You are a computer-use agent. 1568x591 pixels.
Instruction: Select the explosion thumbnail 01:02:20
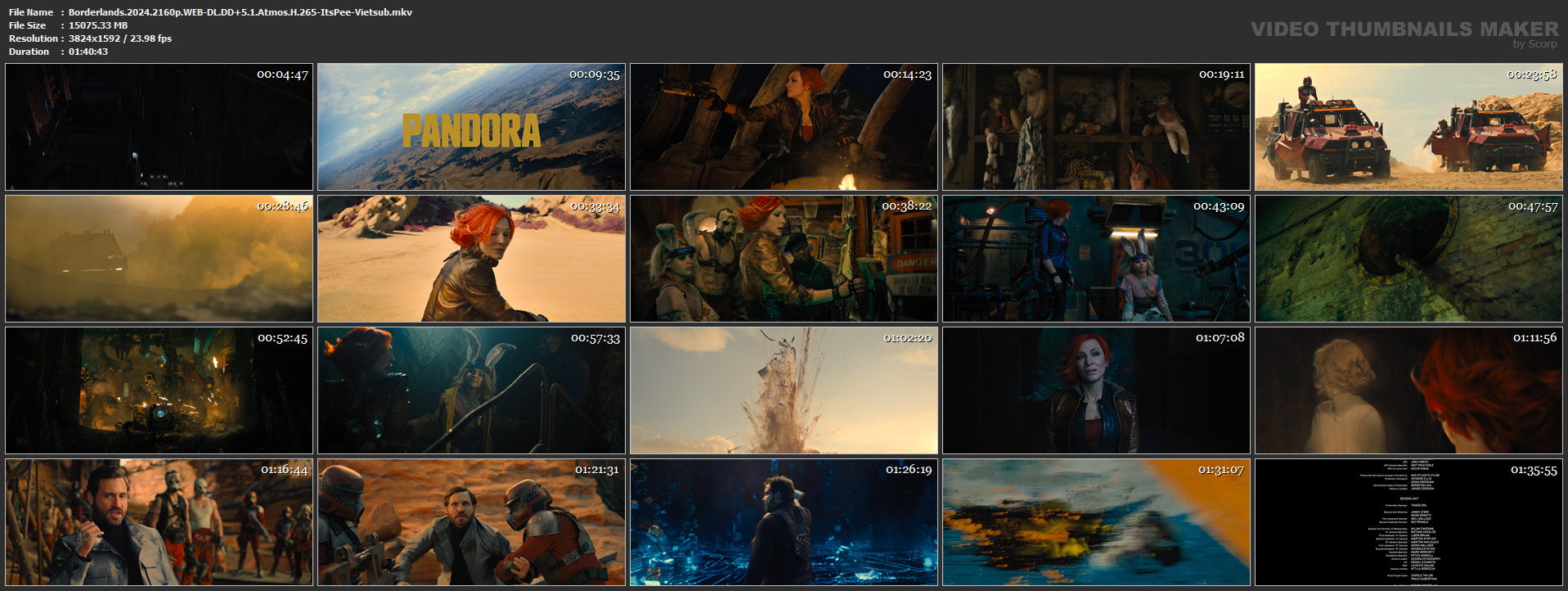pos(784,390)
